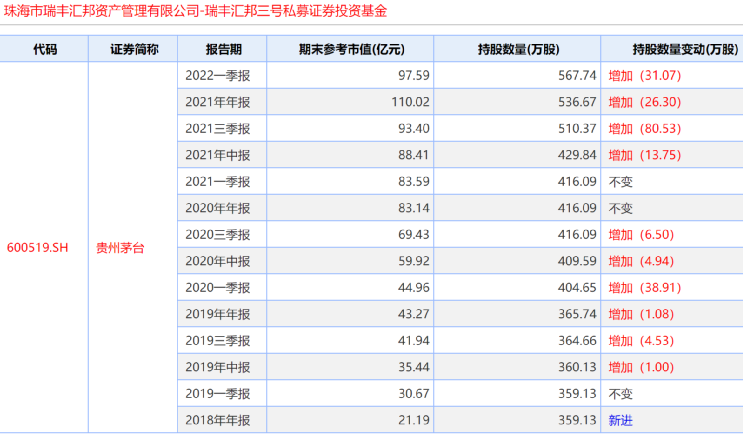Image resolution: width=743 pixels, height=434 pixels.
Task: Click the fund title 瑞丰汇邦三号私募证券投资基金
Action: [x=296, y=10]
